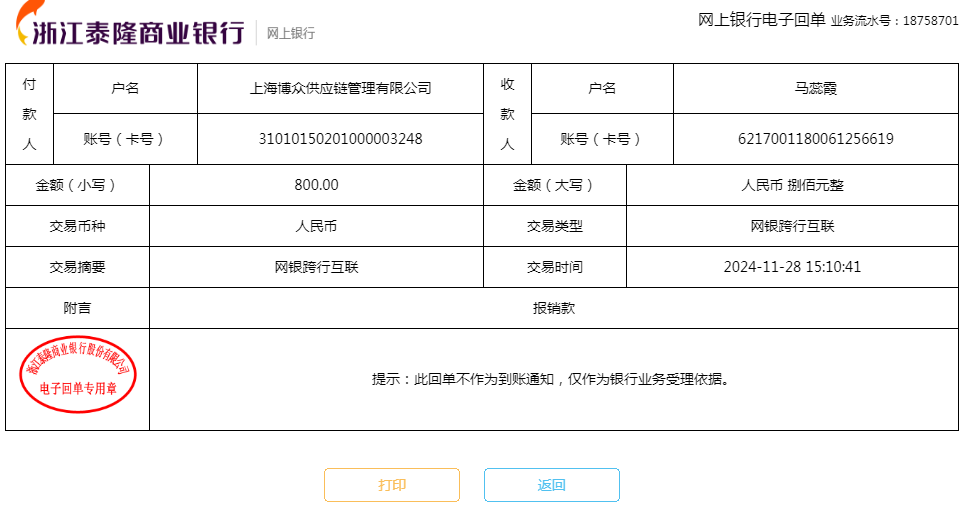Click the uppercase amount 人民币 捌佰元整
The width and height of the screenshot is (974, 509).
792,185
